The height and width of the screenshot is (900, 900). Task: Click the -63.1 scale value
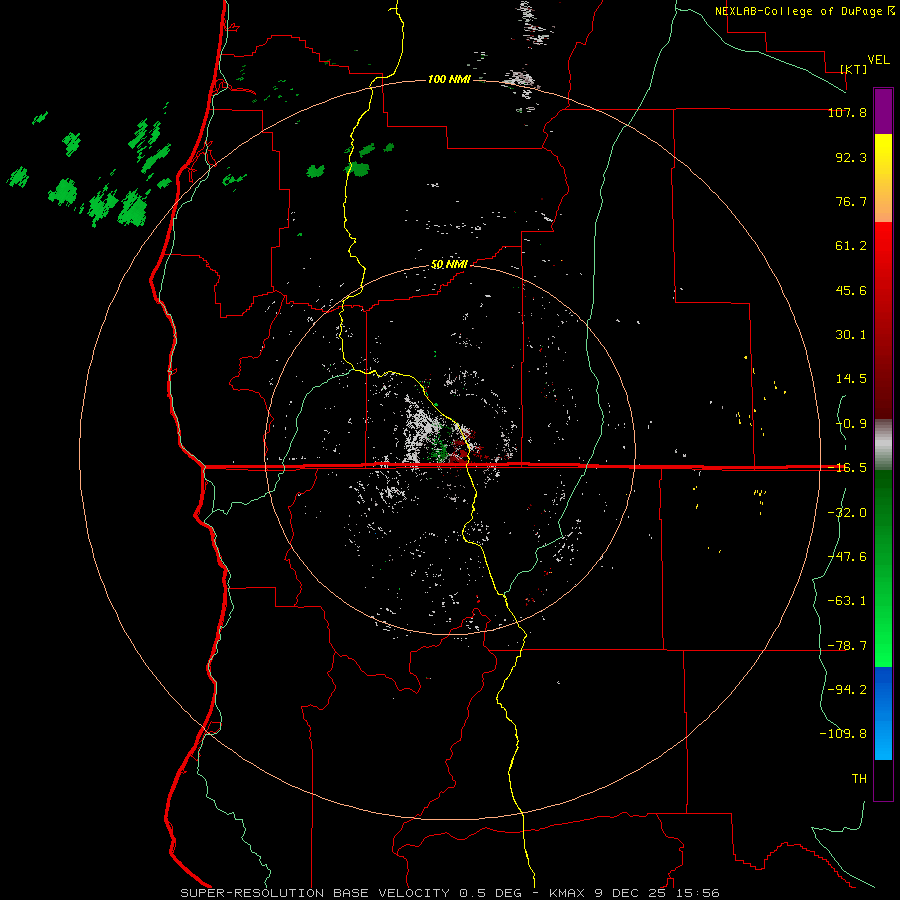tap(847, 601)
